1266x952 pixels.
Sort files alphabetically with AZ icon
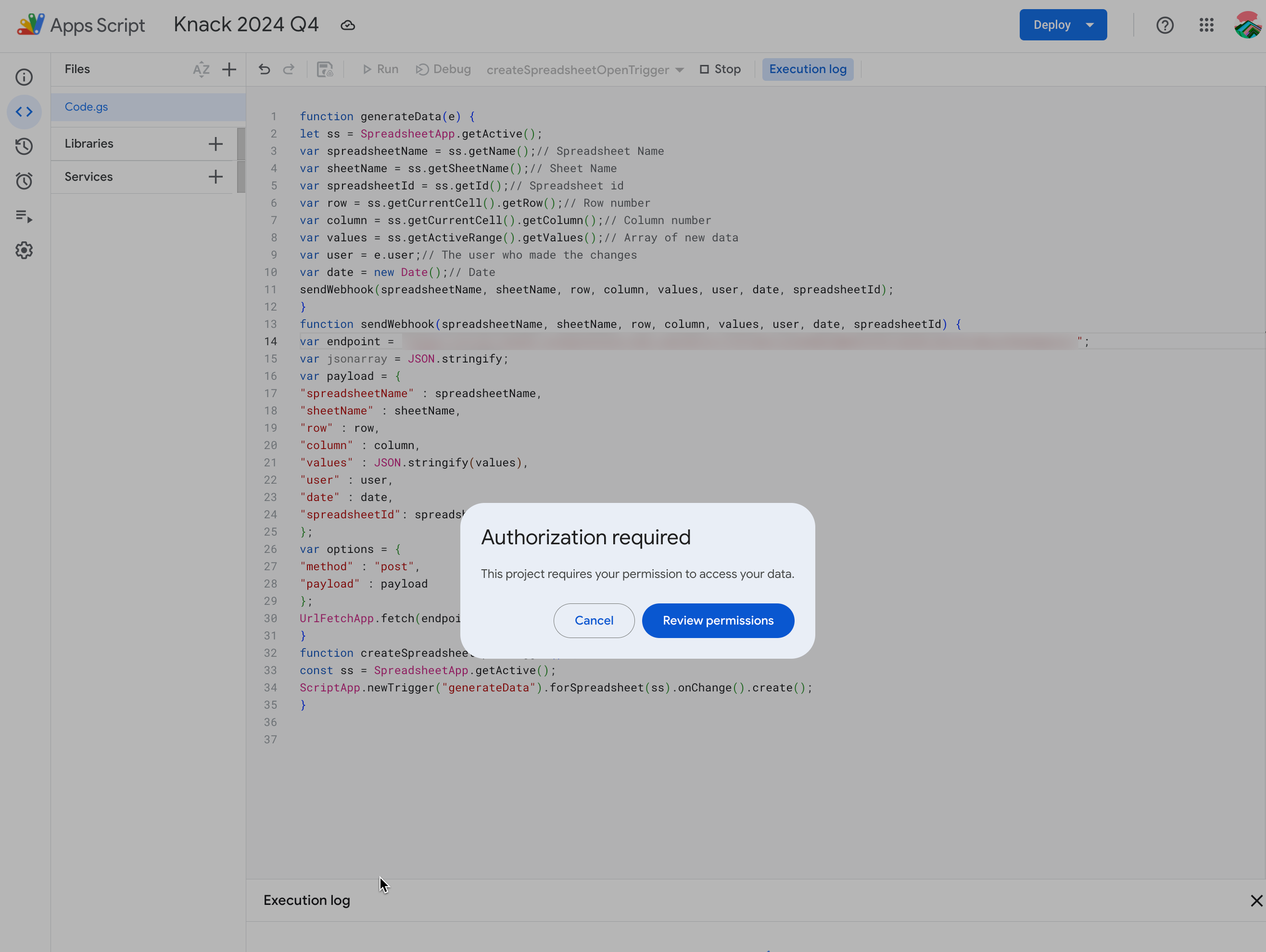[201, 69]
